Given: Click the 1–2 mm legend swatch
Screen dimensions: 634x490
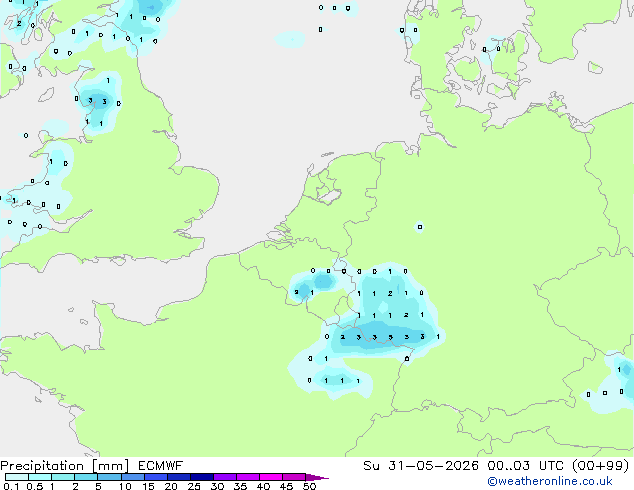Looking at the screenshot, I should point(63,477).
